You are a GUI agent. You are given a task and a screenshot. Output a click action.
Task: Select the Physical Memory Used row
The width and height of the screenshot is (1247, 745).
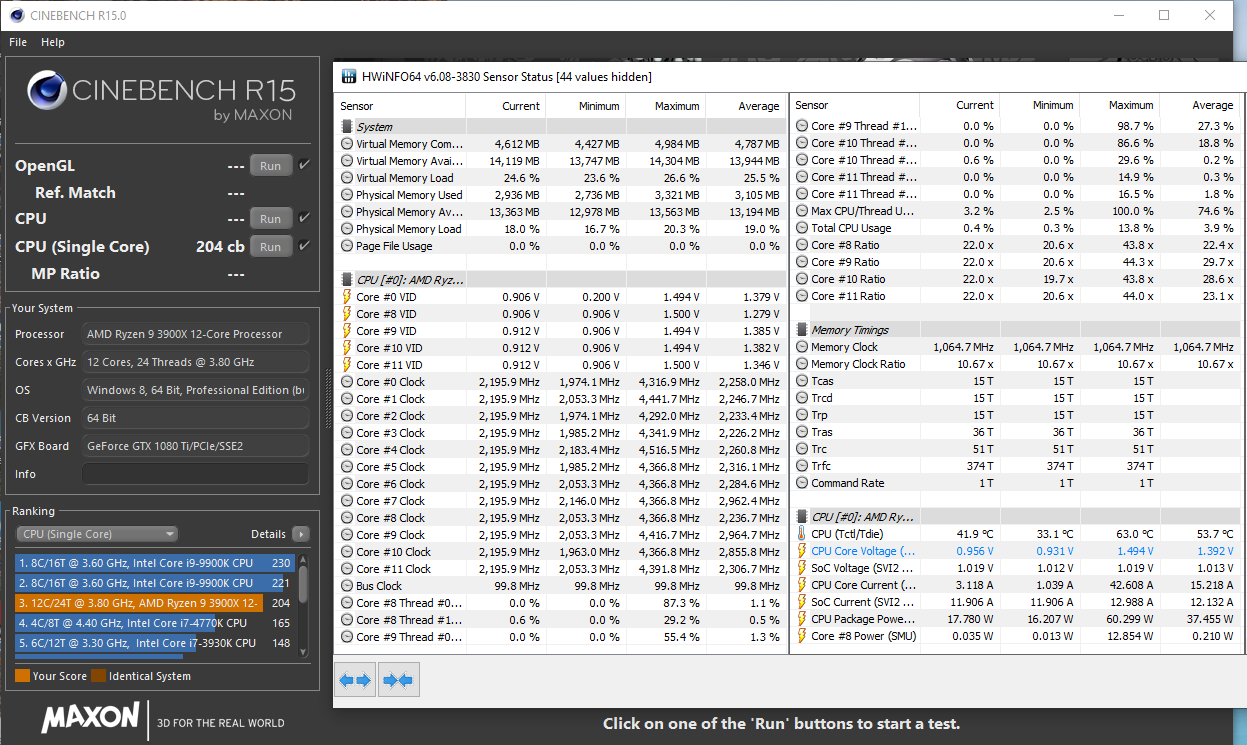(562, 195)
